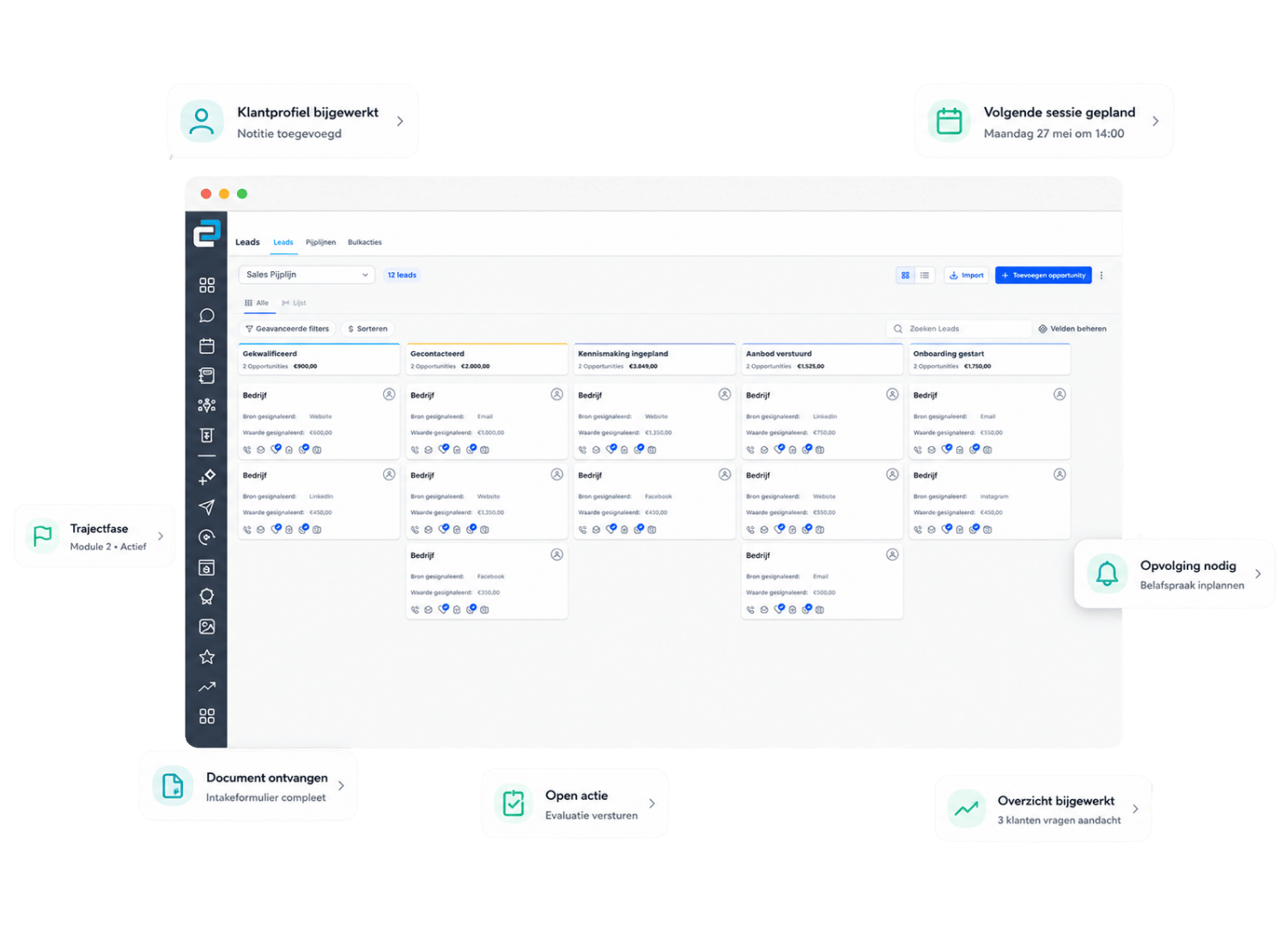Screen dimensions: 1288x927
Task: Open the star reputation sidebar icon
Action: [207, 657]
